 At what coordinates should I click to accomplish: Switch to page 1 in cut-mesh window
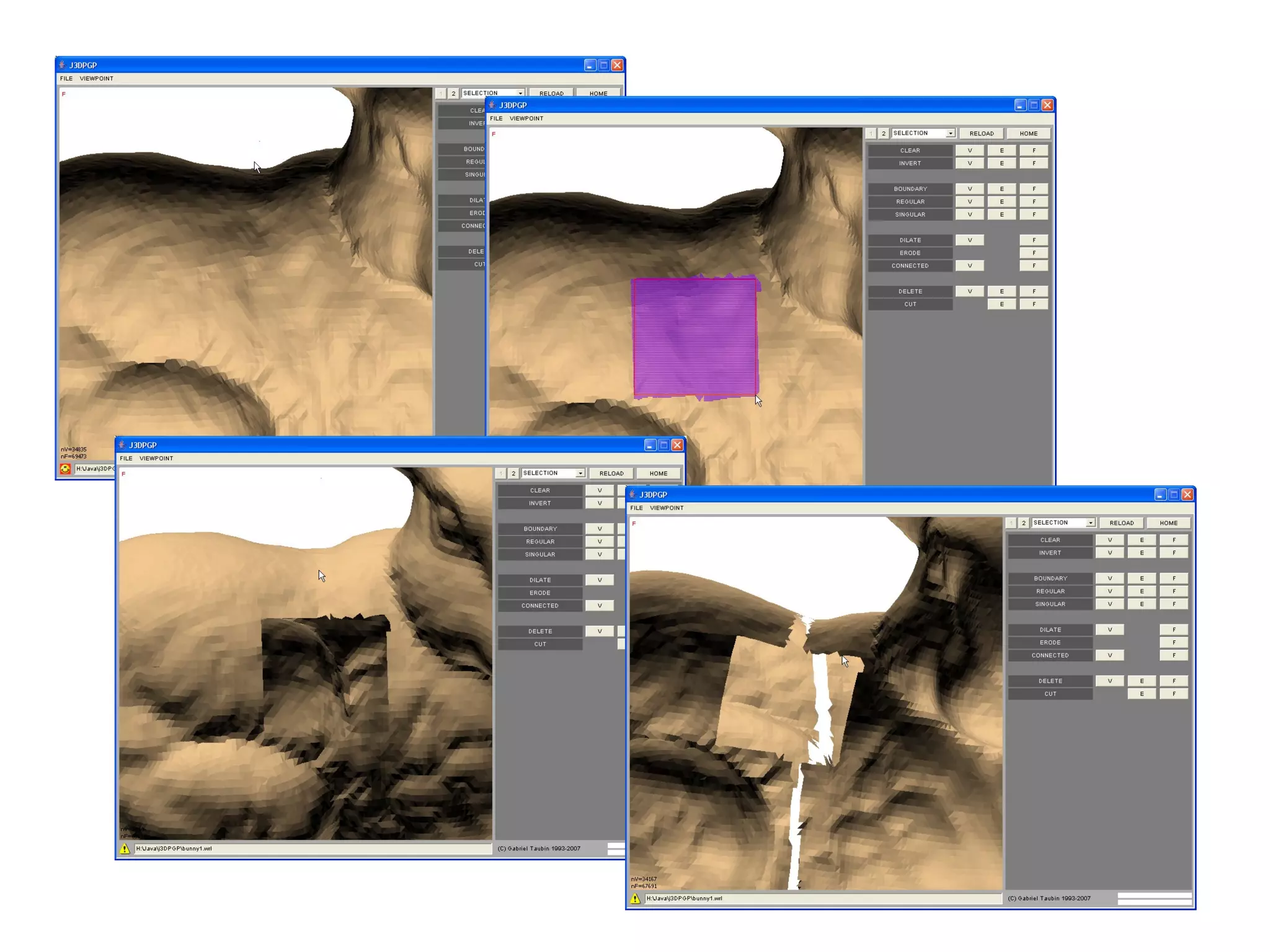(1011, 523)
